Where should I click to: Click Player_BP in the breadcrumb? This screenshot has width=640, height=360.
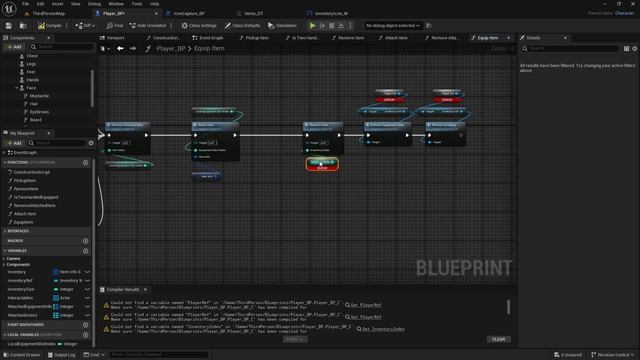pos(171,48)
